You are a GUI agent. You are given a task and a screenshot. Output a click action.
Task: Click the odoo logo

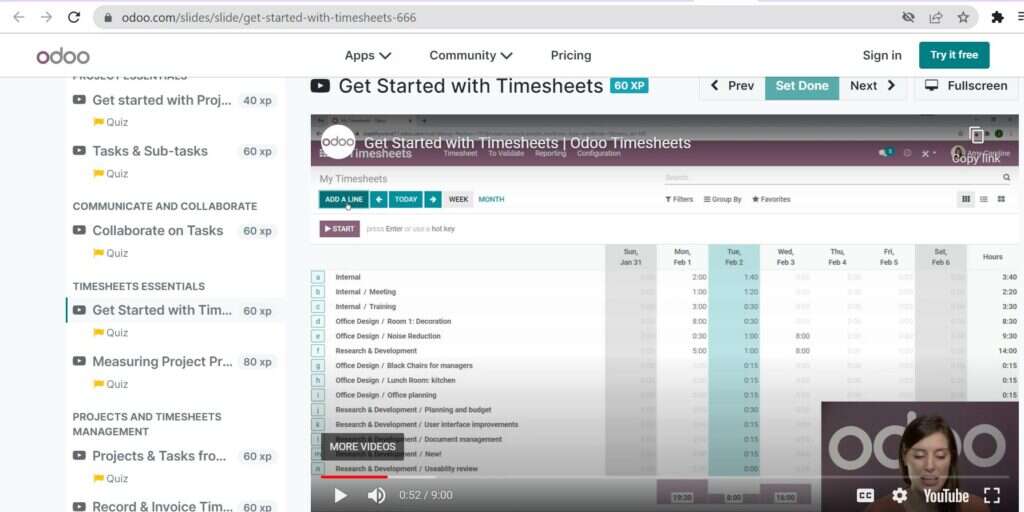[63, 56]
